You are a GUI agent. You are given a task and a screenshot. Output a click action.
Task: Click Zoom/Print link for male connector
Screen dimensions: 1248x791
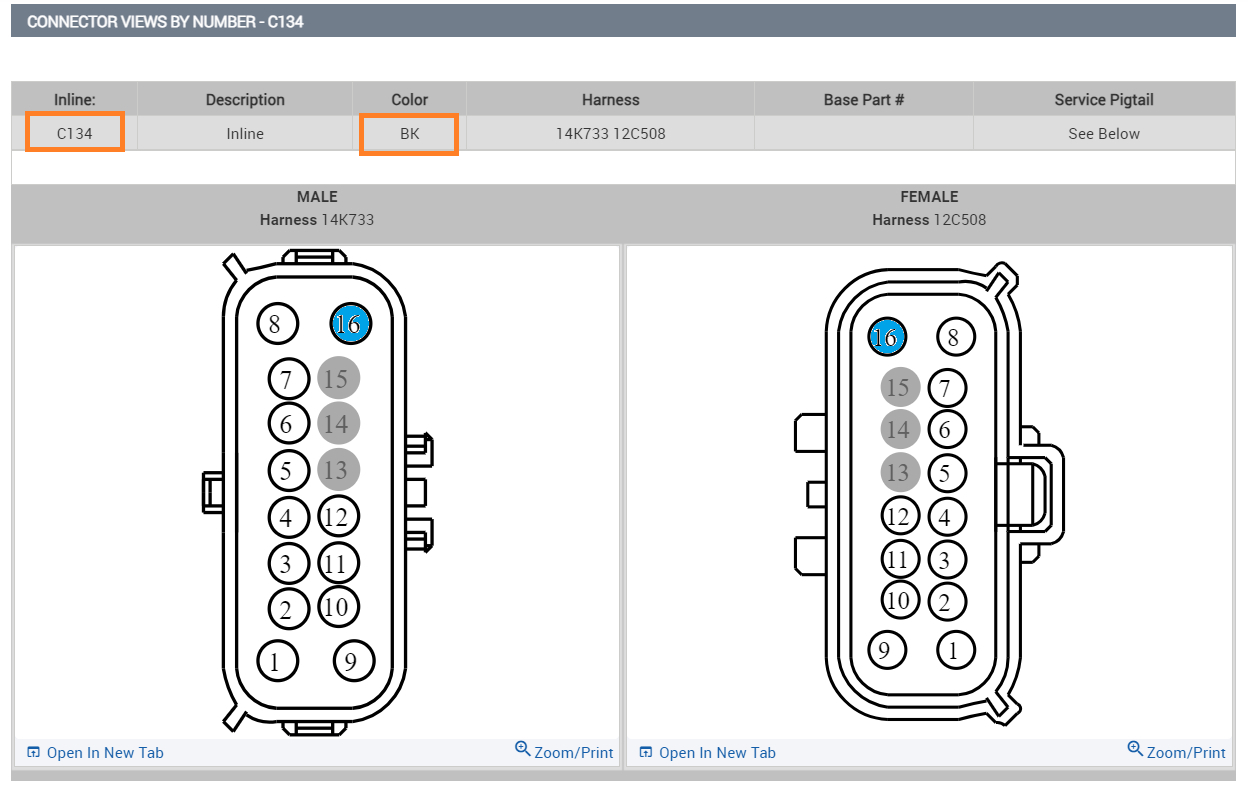[574, 753]
